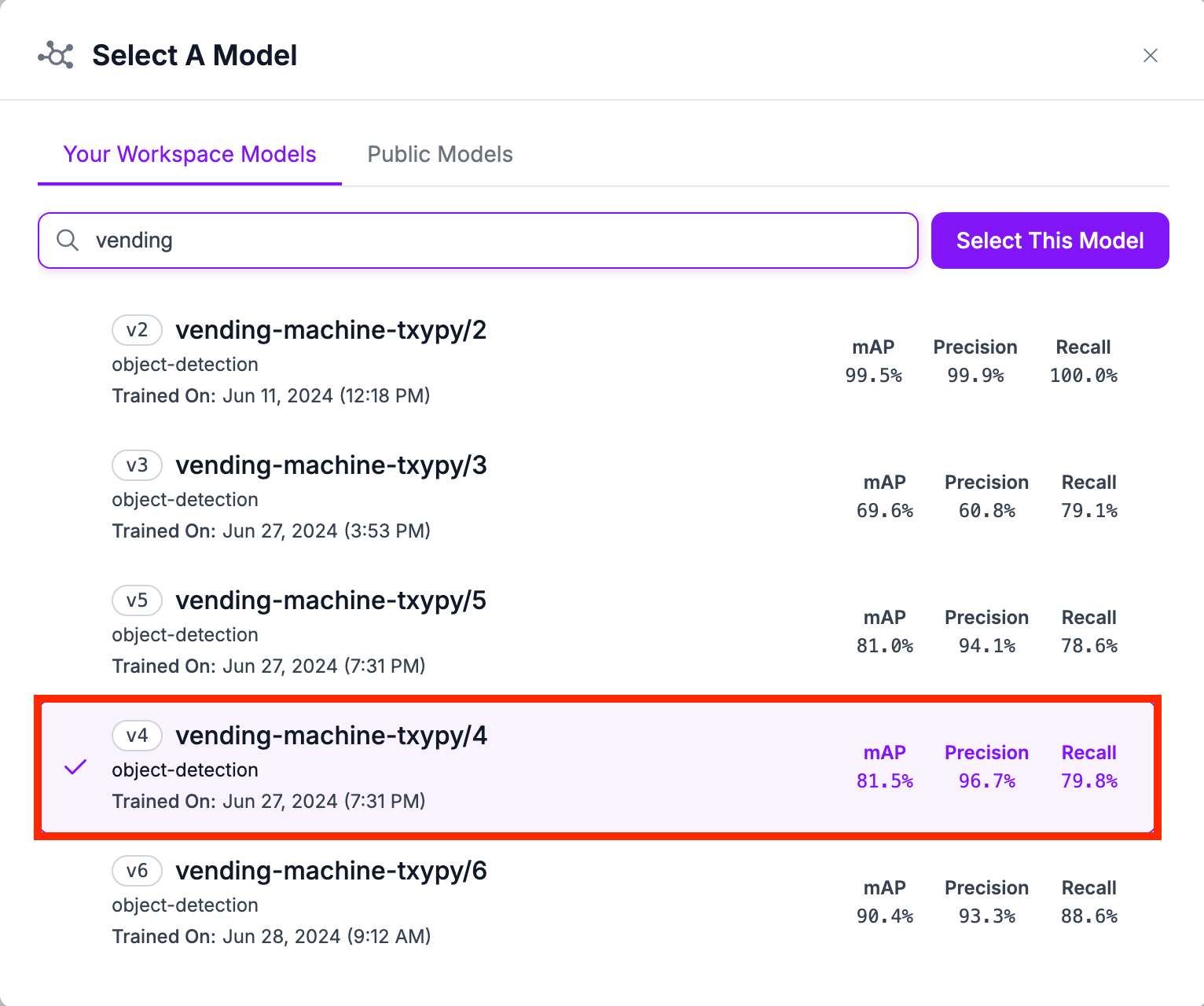Screen dimensions: 1204x1006
Task: Click the model network icon in header
Action: [x=56, y=55]
